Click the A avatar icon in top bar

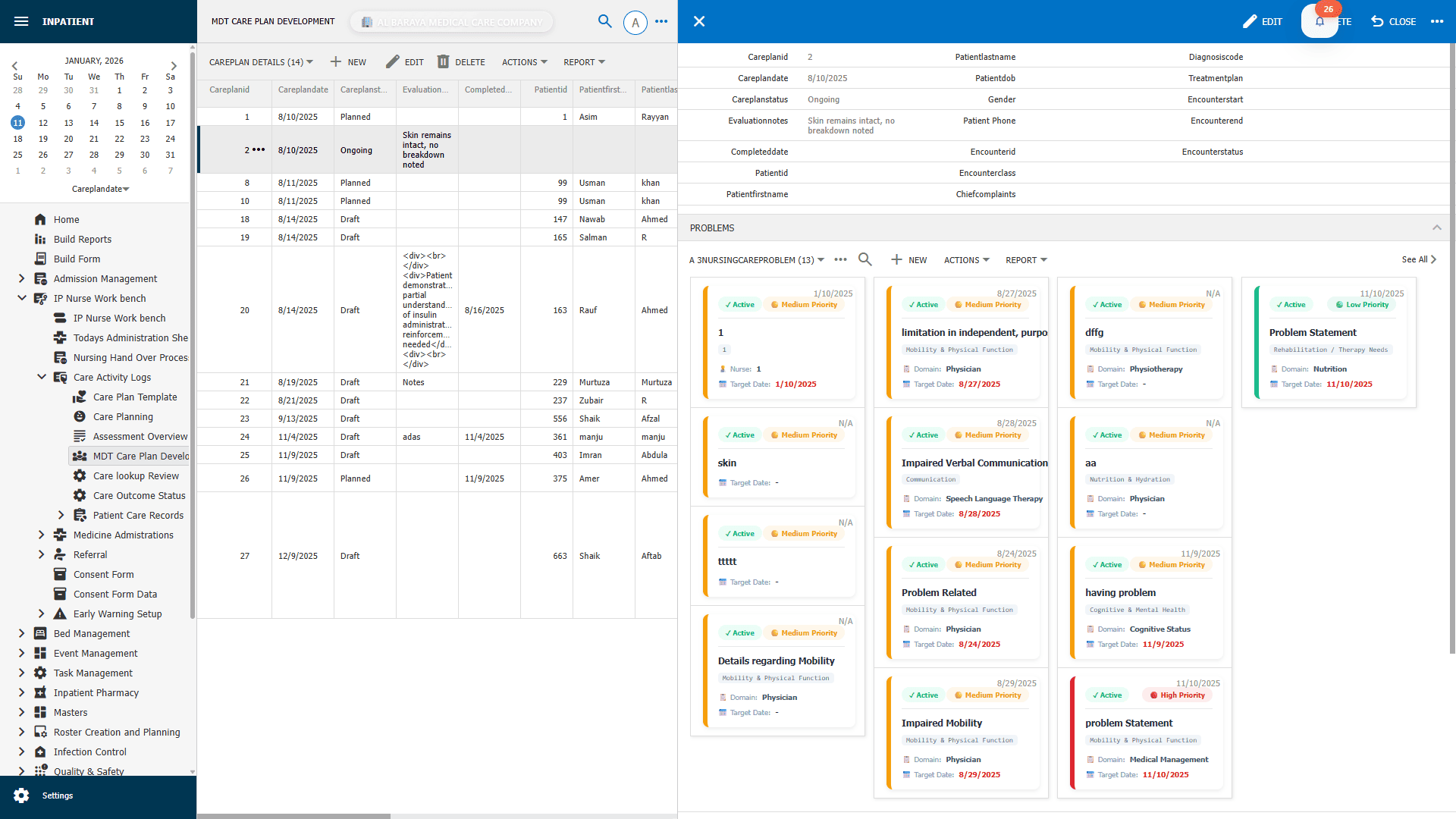point(635,22)
